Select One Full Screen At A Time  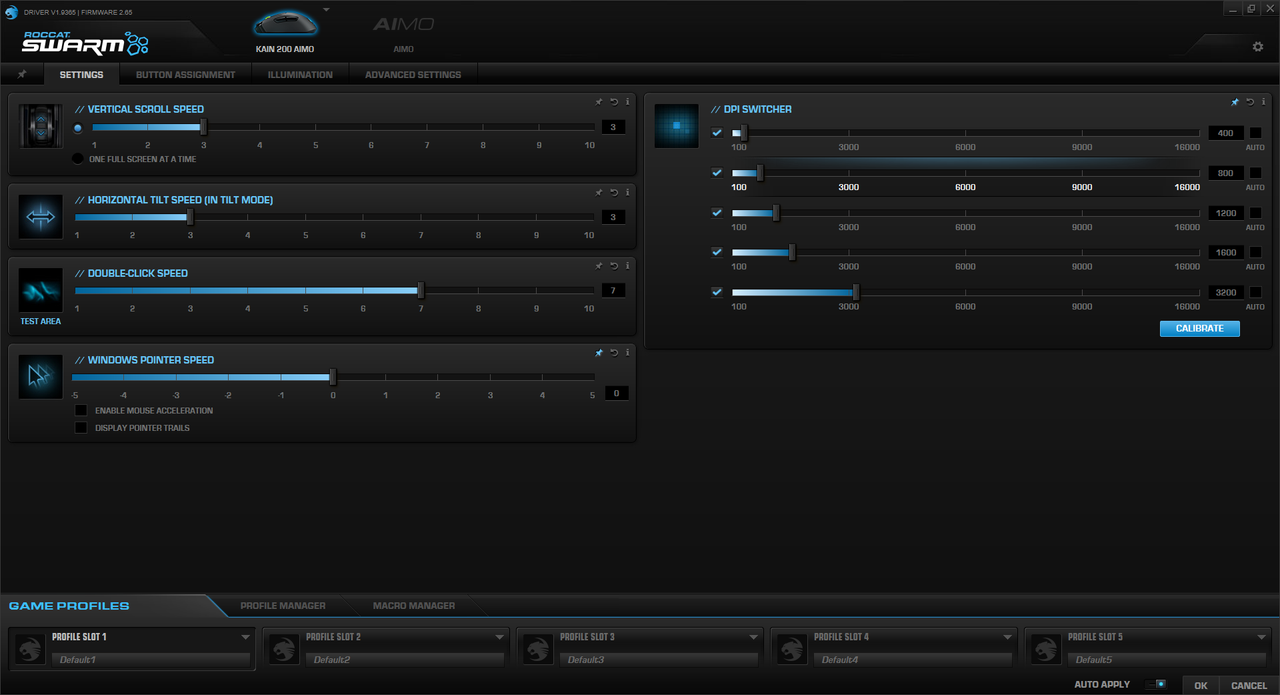(78, 159)
